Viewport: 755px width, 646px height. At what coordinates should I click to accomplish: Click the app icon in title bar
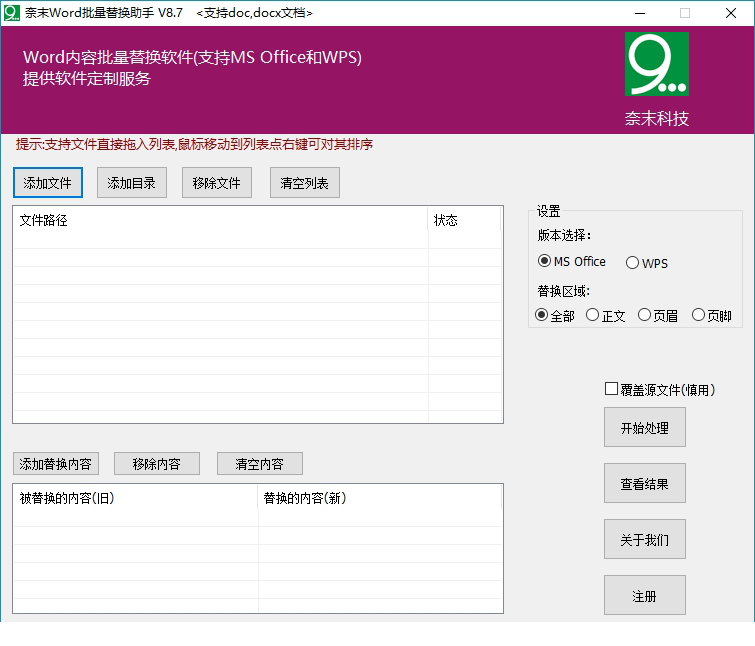point(12,13)
